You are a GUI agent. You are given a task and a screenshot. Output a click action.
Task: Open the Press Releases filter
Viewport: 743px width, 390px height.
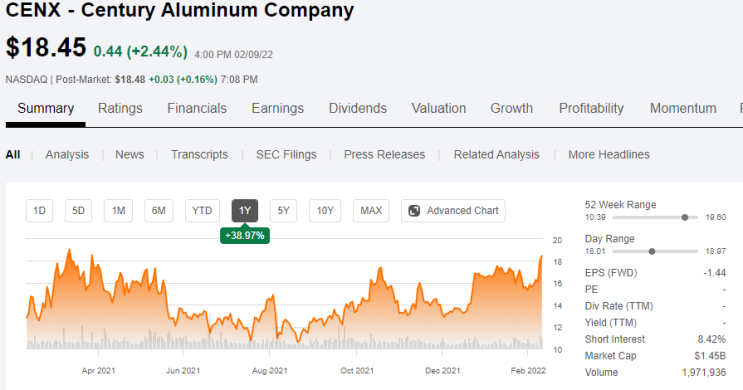click(384, 155)
